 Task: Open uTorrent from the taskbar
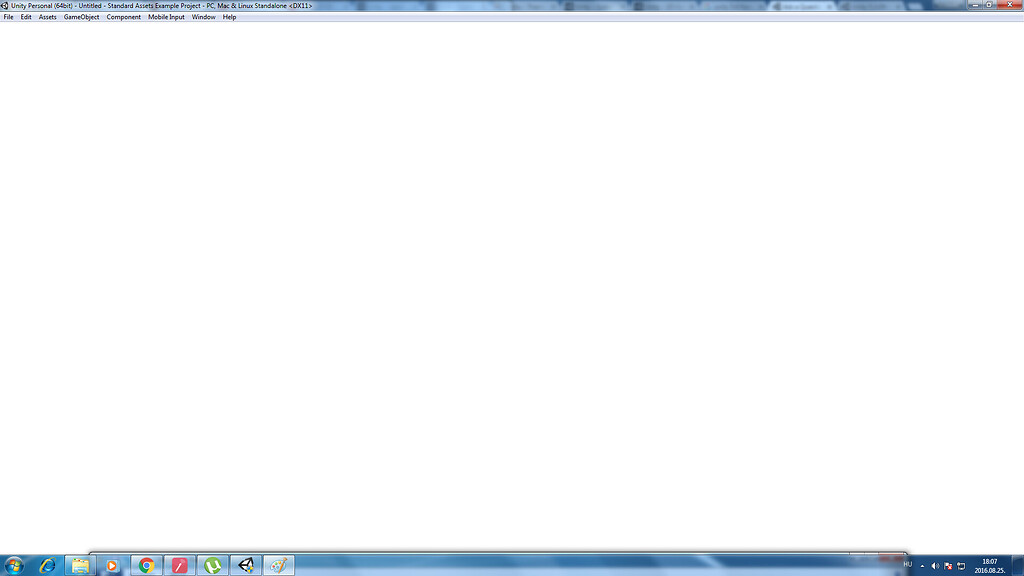[x=212, y=566]
